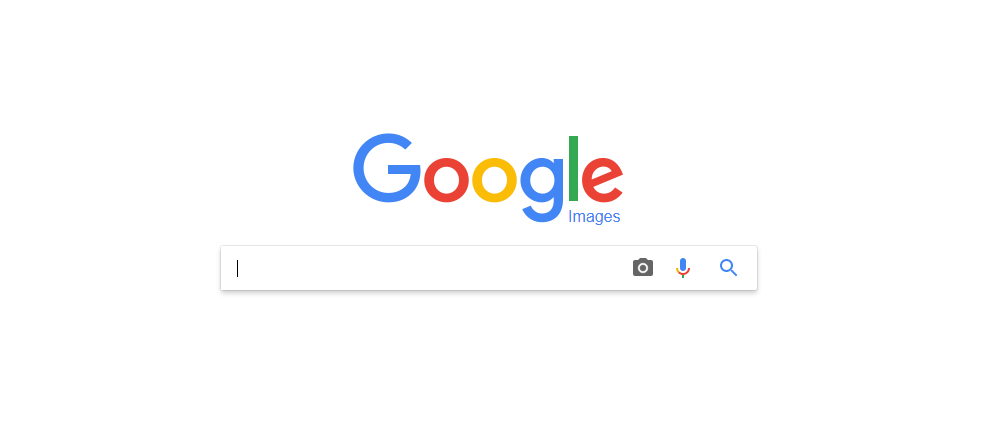Click the blinking text cursor in search box

pos(237,268)
